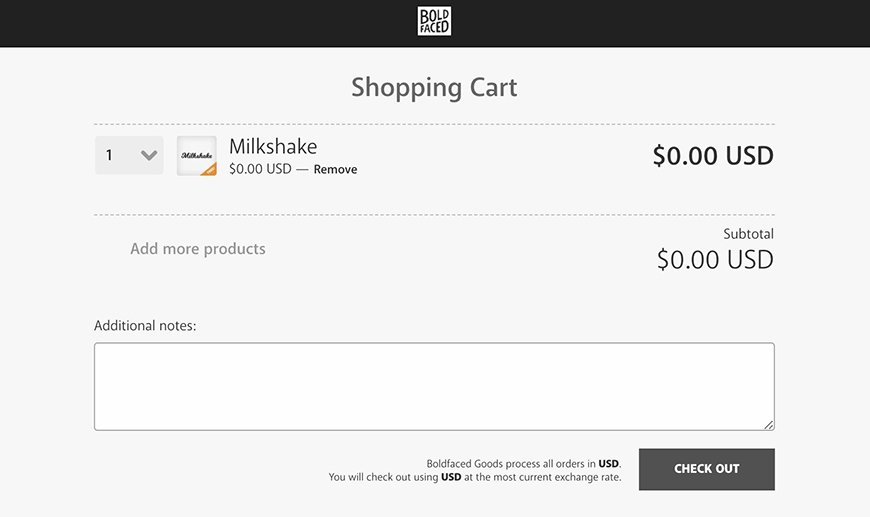
Task: Click the dashed divider below Shopping Cart title
Action: point(434,124)
